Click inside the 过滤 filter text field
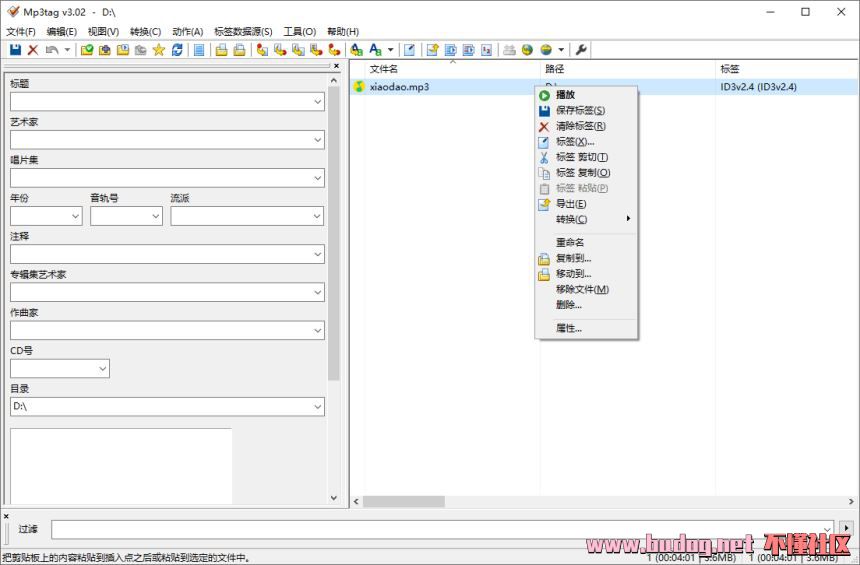Screen dimensions: 860x565 (x=440, y=529)
